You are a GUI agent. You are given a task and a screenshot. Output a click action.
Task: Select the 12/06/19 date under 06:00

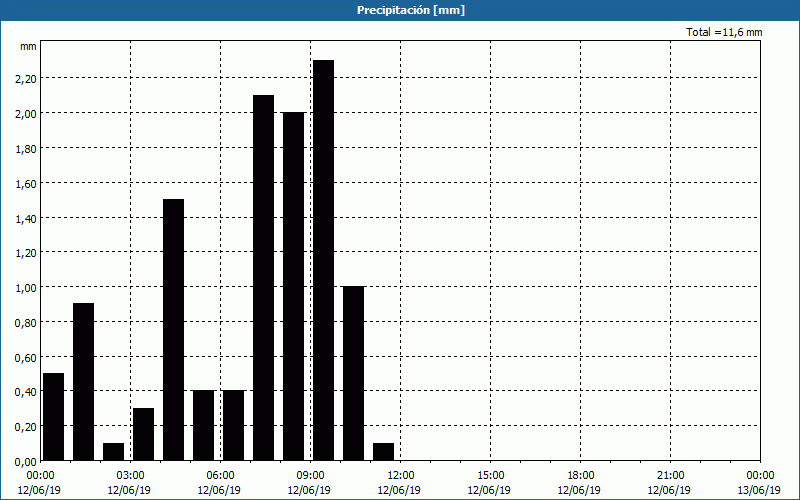tap(220, 490)
